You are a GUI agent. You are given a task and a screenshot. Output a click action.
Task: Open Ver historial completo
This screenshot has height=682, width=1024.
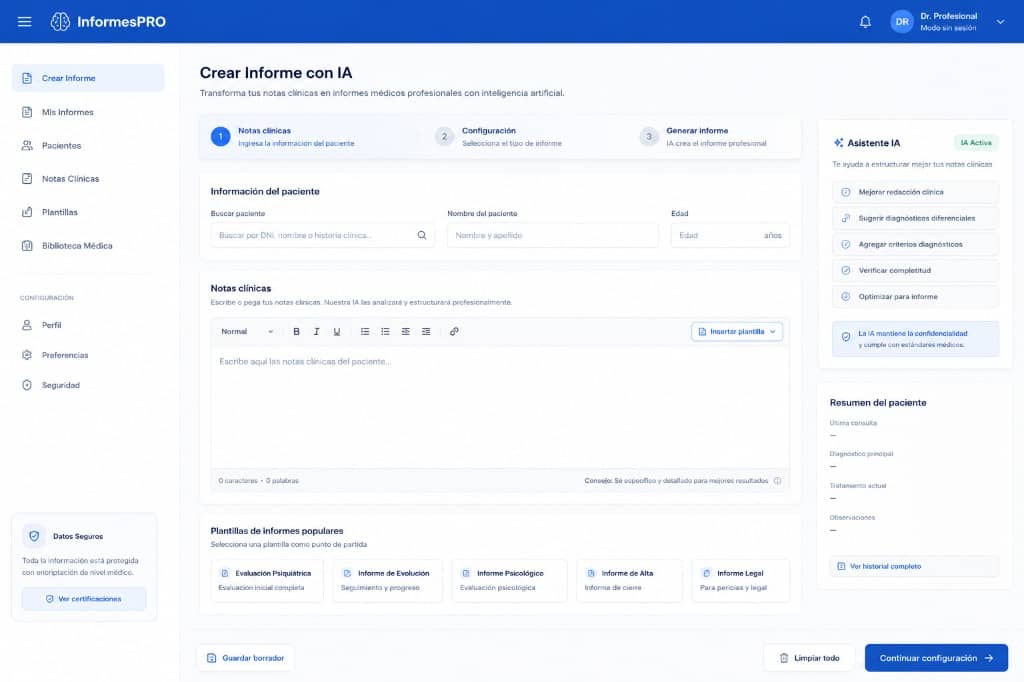[x=916, y=566]
